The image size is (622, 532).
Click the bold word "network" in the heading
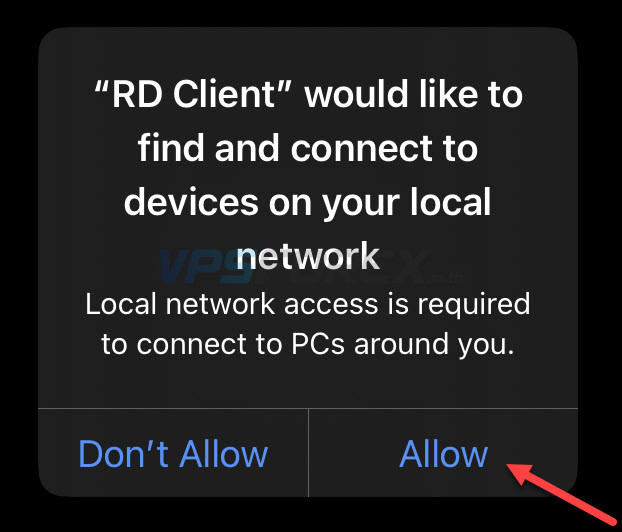click(x=308, y=257)
